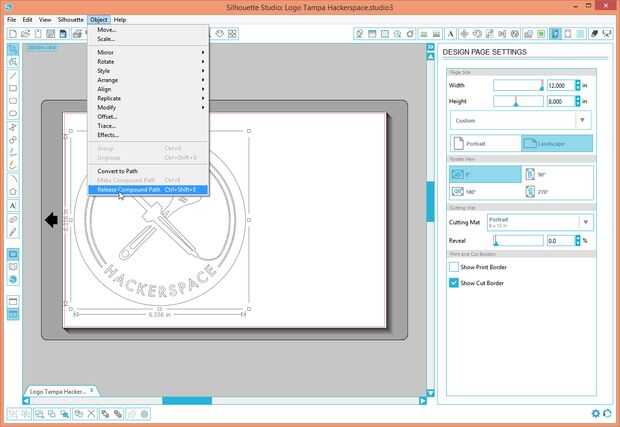Open the Help menu
The width and height of the screenshot is (620, 427).
(x=120, y=20)
